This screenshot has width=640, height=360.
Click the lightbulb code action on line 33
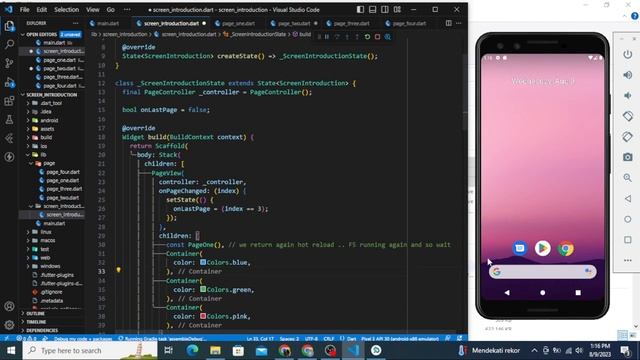tap(118, 270)
